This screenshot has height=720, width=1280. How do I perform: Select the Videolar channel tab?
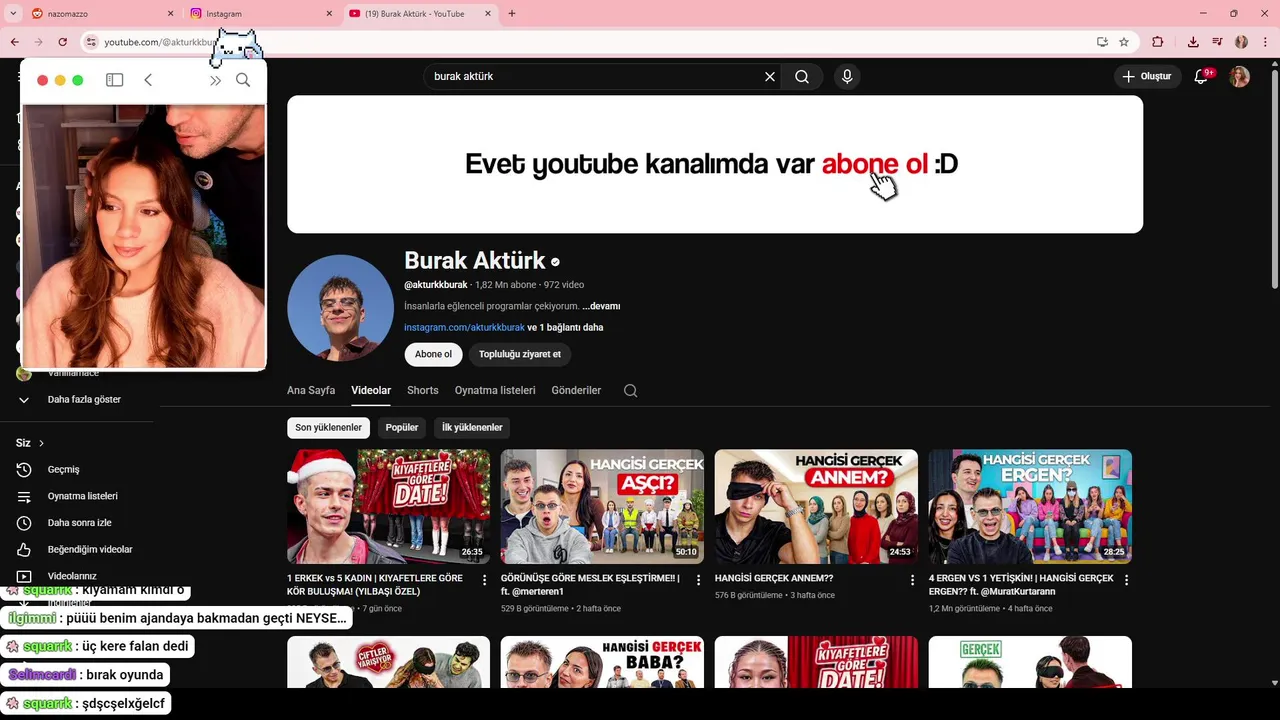371,391
